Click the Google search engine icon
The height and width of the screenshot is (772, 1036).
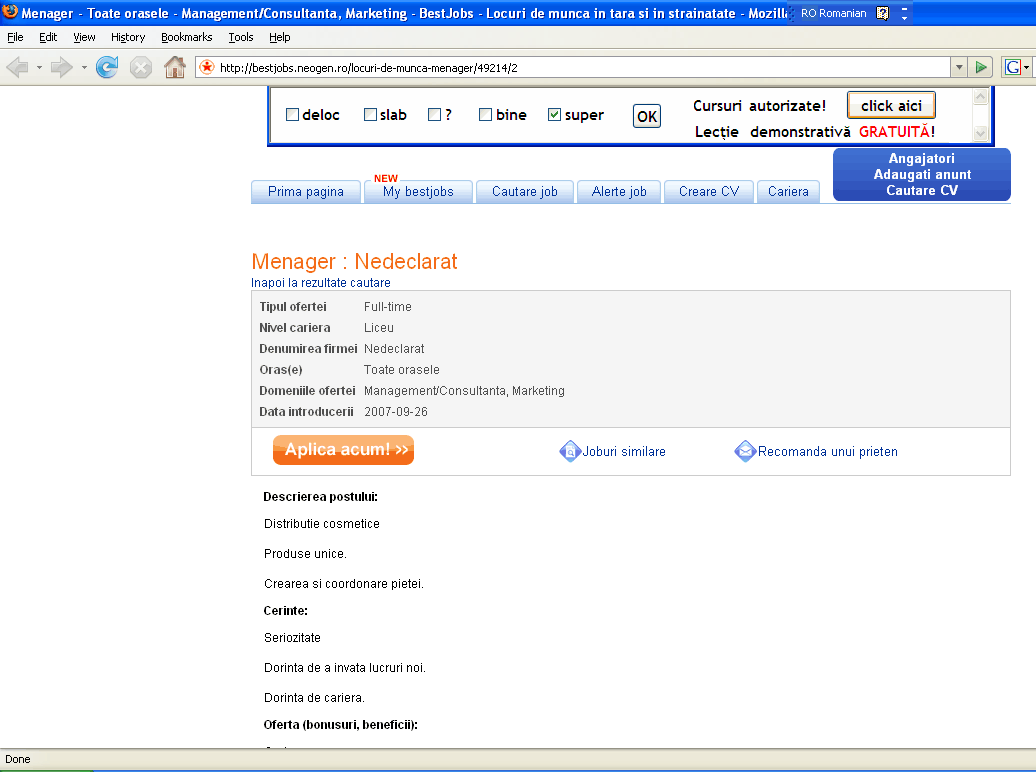1012,67
